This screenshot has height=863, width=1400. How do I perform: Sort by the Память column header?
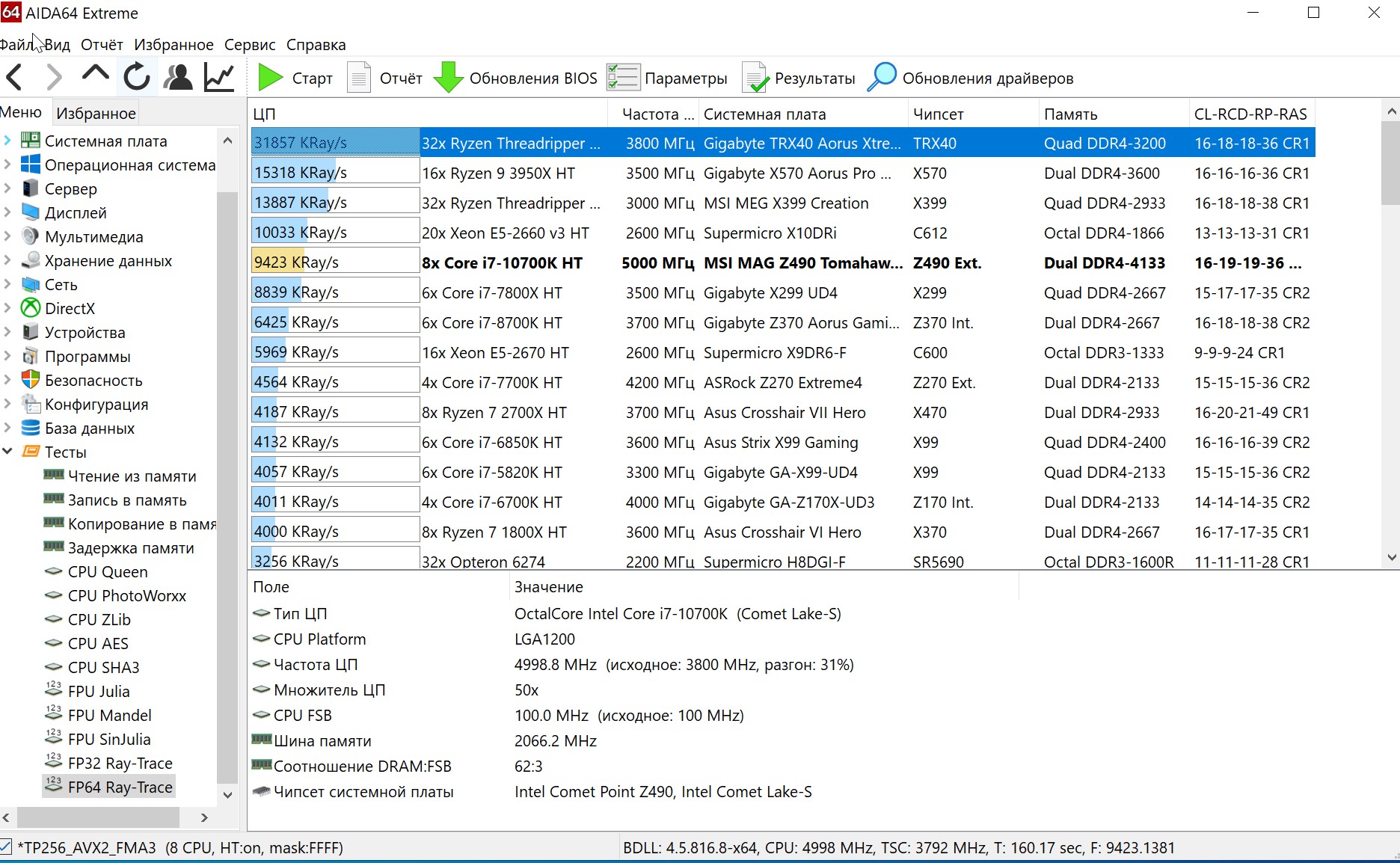tap(1070, 114)
